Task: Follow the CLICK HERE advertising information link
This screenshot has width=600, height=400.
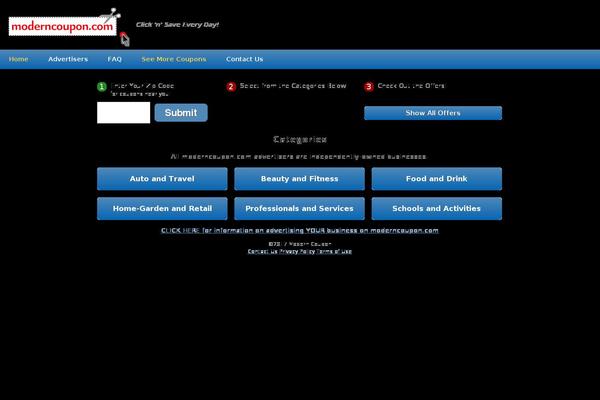Action: pos(300,230)
